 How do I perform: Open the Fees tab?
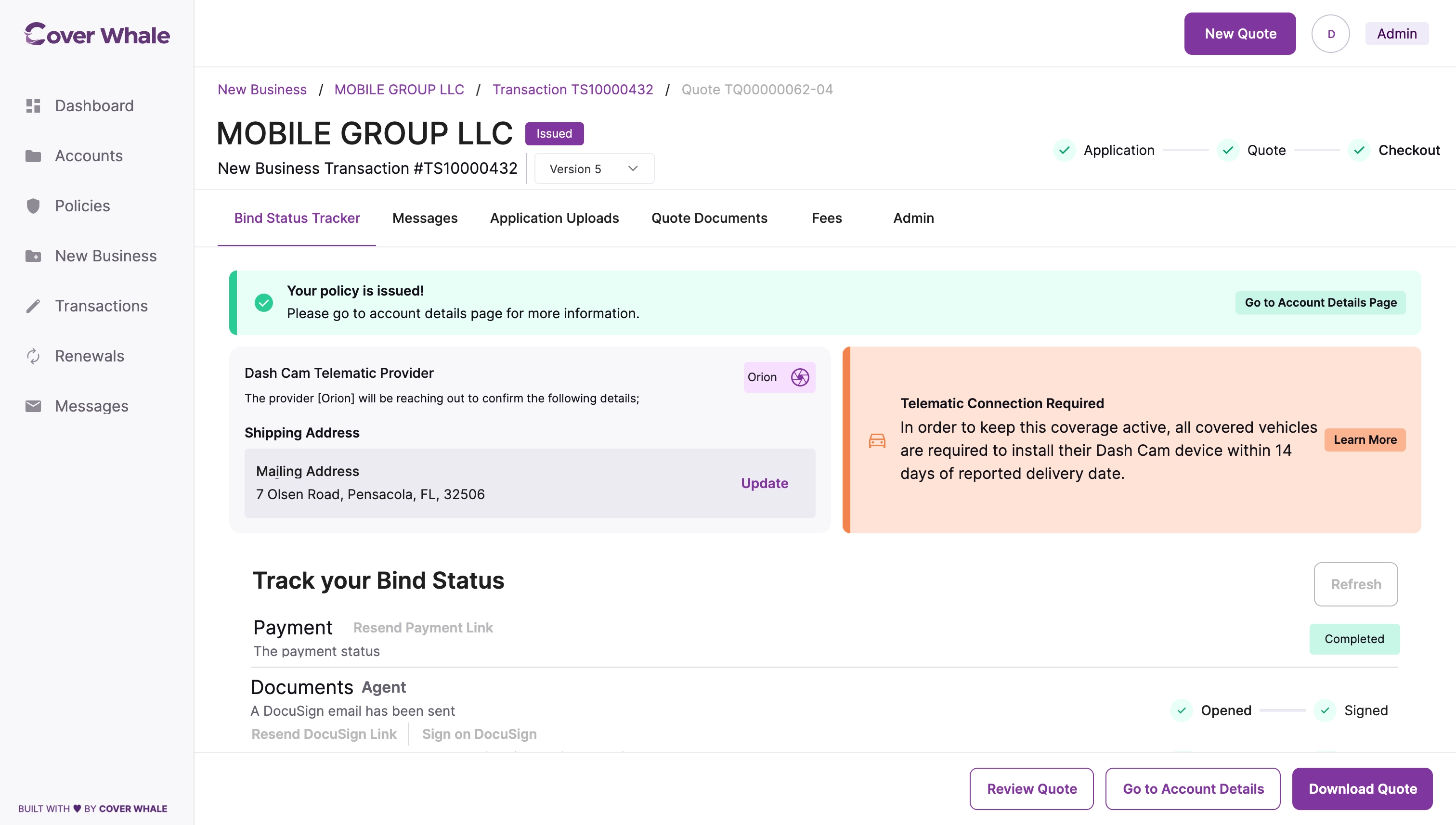click(826, 218)
